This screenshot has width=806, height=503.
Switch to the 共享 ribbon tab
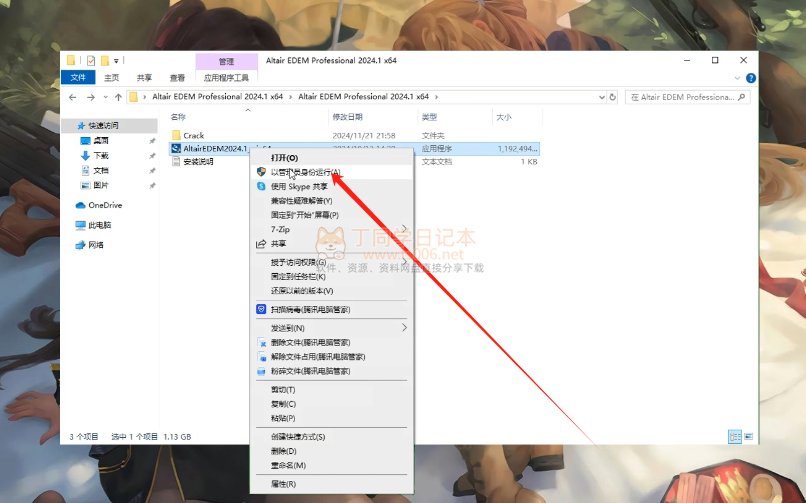tap(144, 78)
